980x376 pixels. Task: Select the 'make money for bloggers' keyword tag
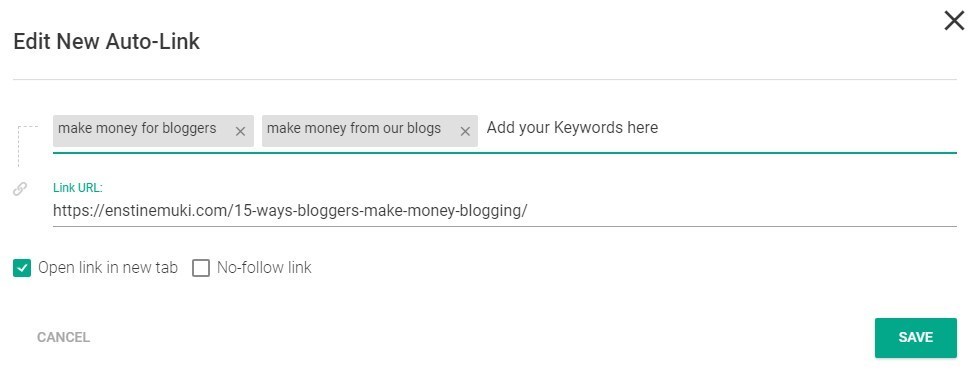pyautogui.click(x=137, y=129)
